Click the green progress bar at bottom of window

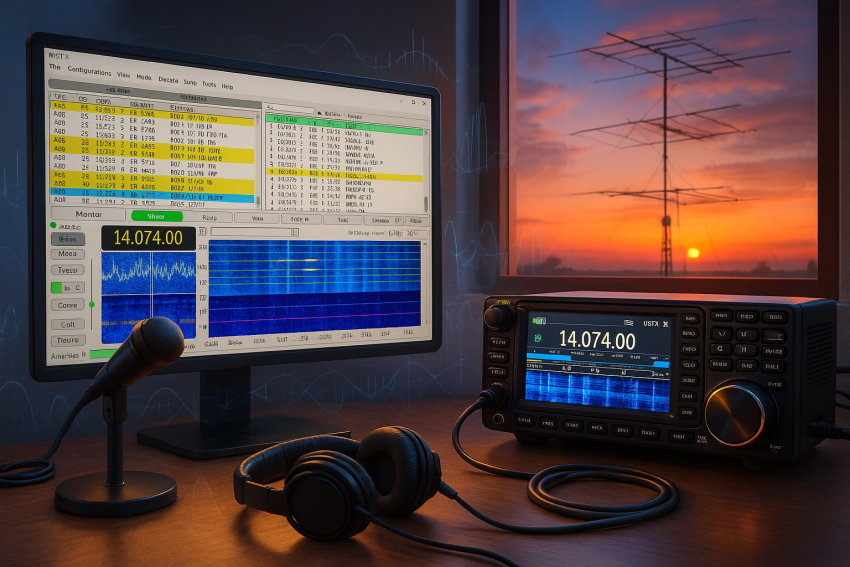pos(104,355)
